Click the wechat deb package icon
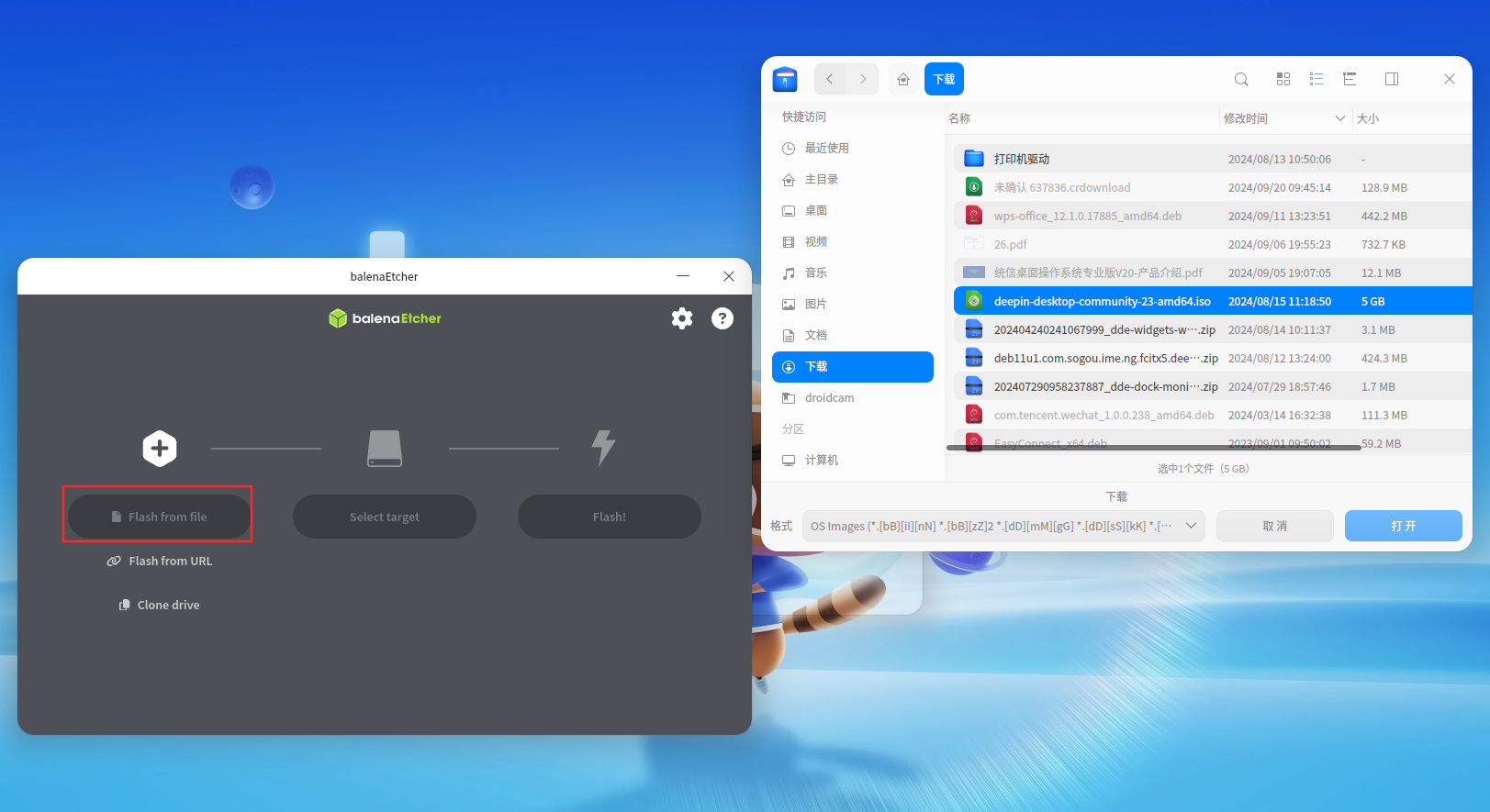 pyautogui.click(x=974, y=415)
